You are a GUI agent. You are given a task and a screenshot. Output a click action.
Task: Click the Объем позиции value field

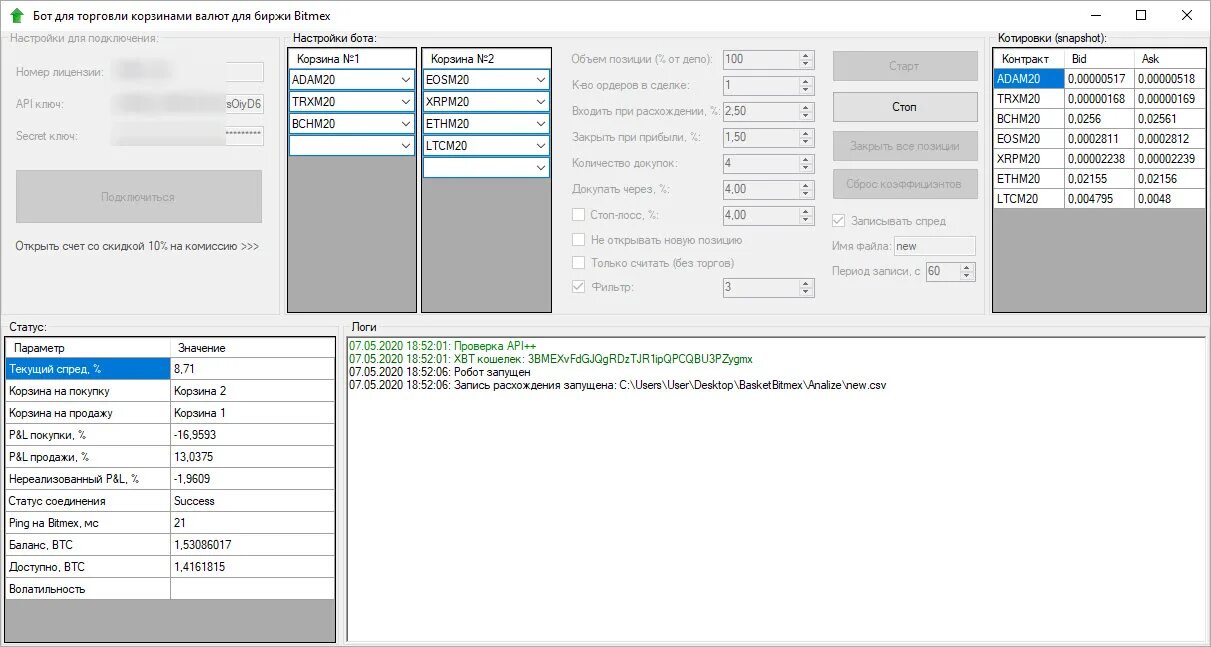(x=761, y=60)
